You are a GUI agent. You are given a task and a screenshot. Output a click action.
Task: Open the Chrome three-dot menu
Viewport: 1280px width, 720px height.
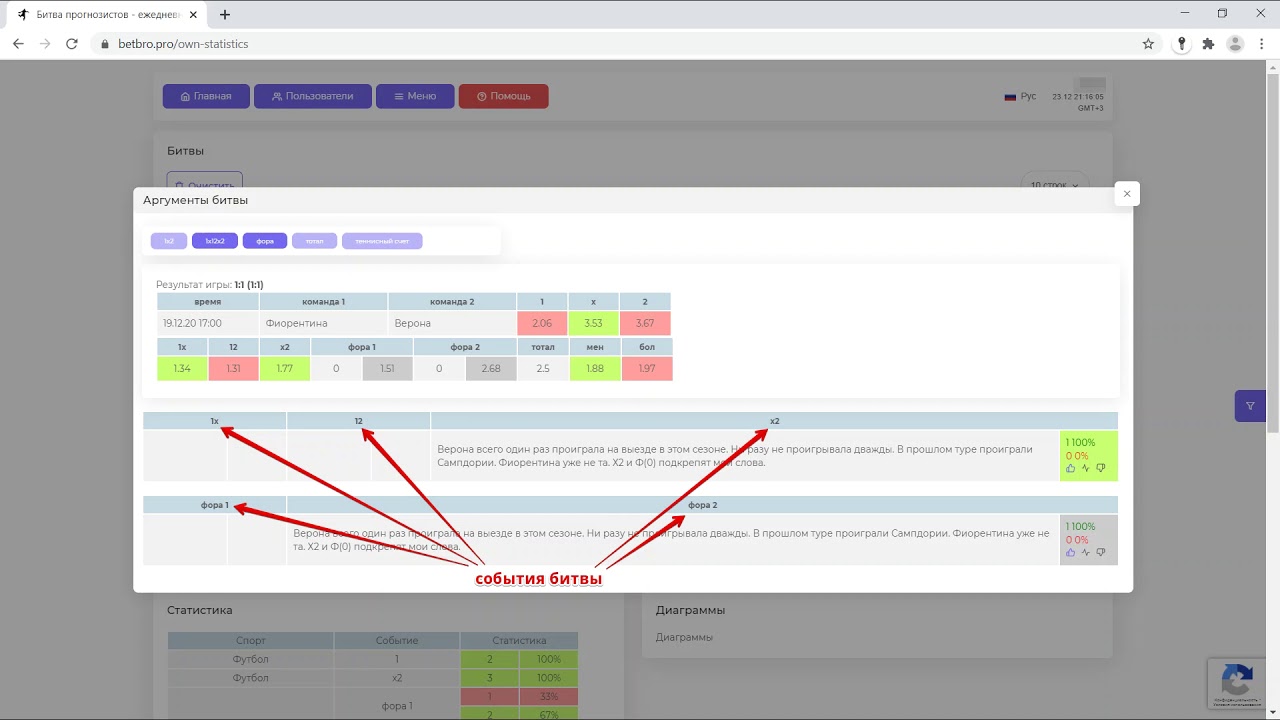point(1261,44)
